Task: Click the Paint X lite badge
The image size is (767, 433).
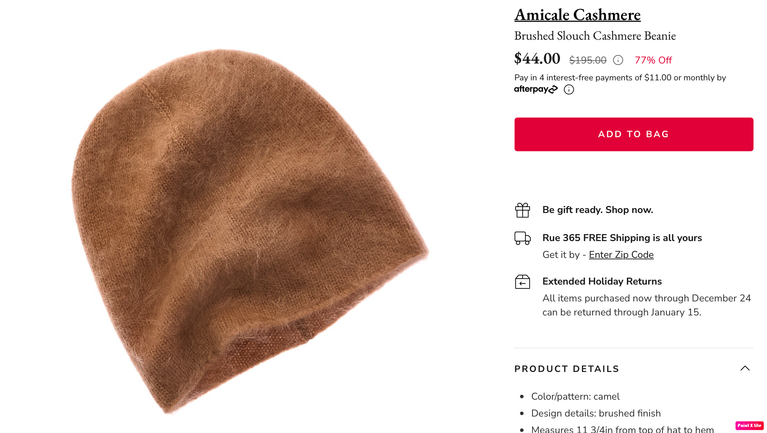Action: (749, 426)
